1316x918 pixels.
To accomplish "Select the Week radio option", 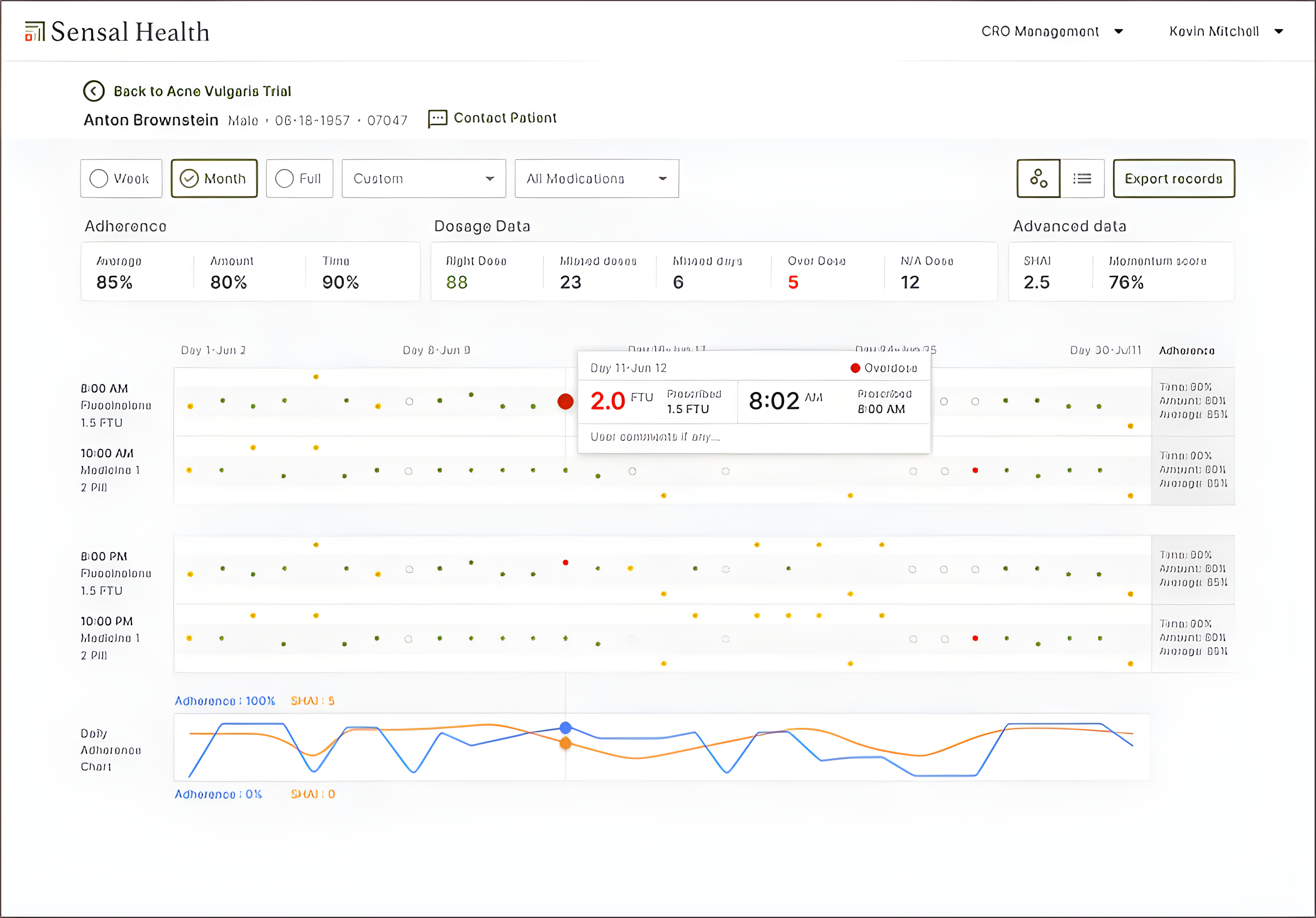I will click(121, 178).
